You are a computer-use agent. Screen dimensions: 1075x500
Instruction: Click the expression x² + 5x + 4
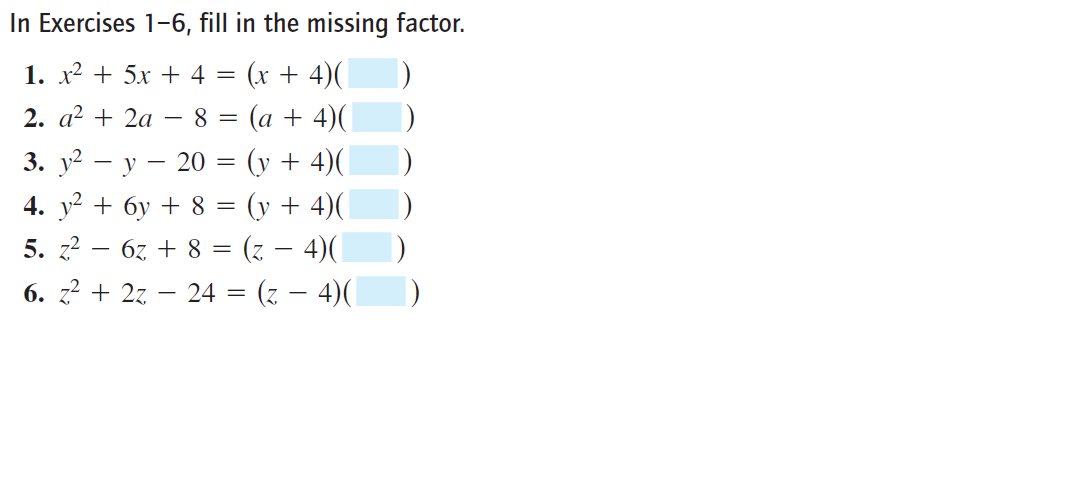pos(130,74)
